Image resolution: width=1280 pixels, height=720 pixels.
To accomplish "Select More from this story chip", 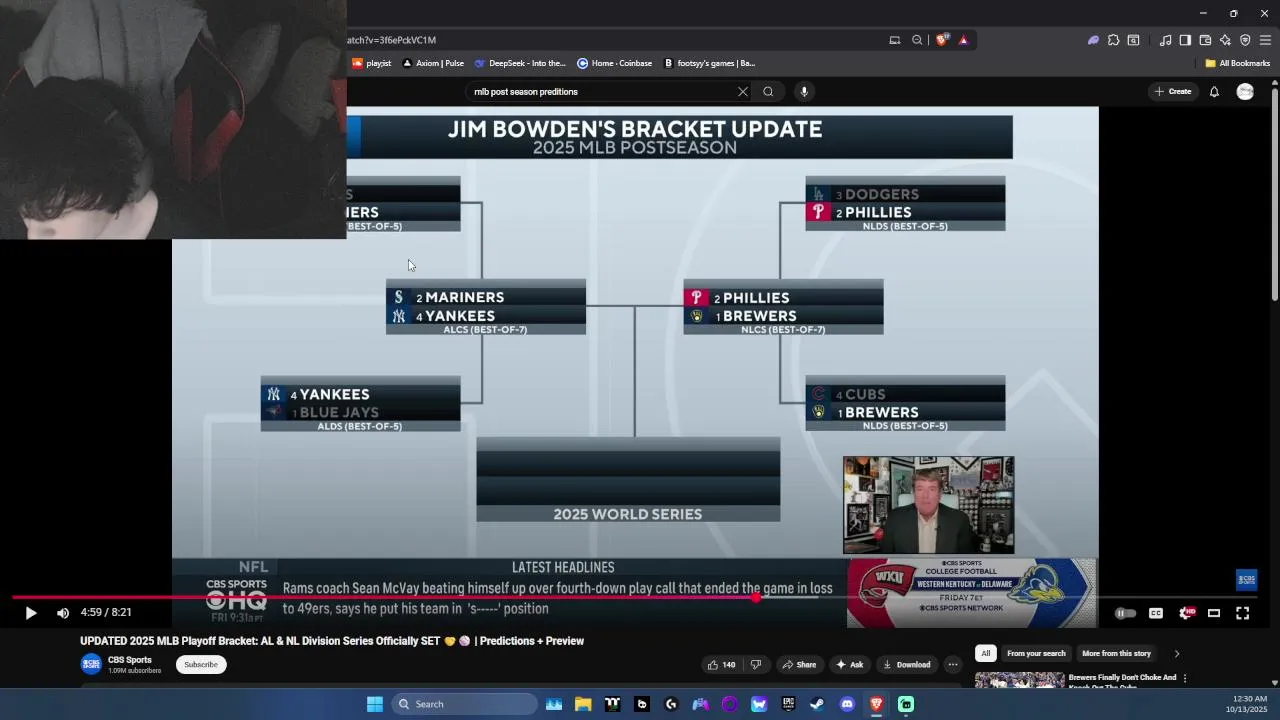I will click(x=1116, y=653).
